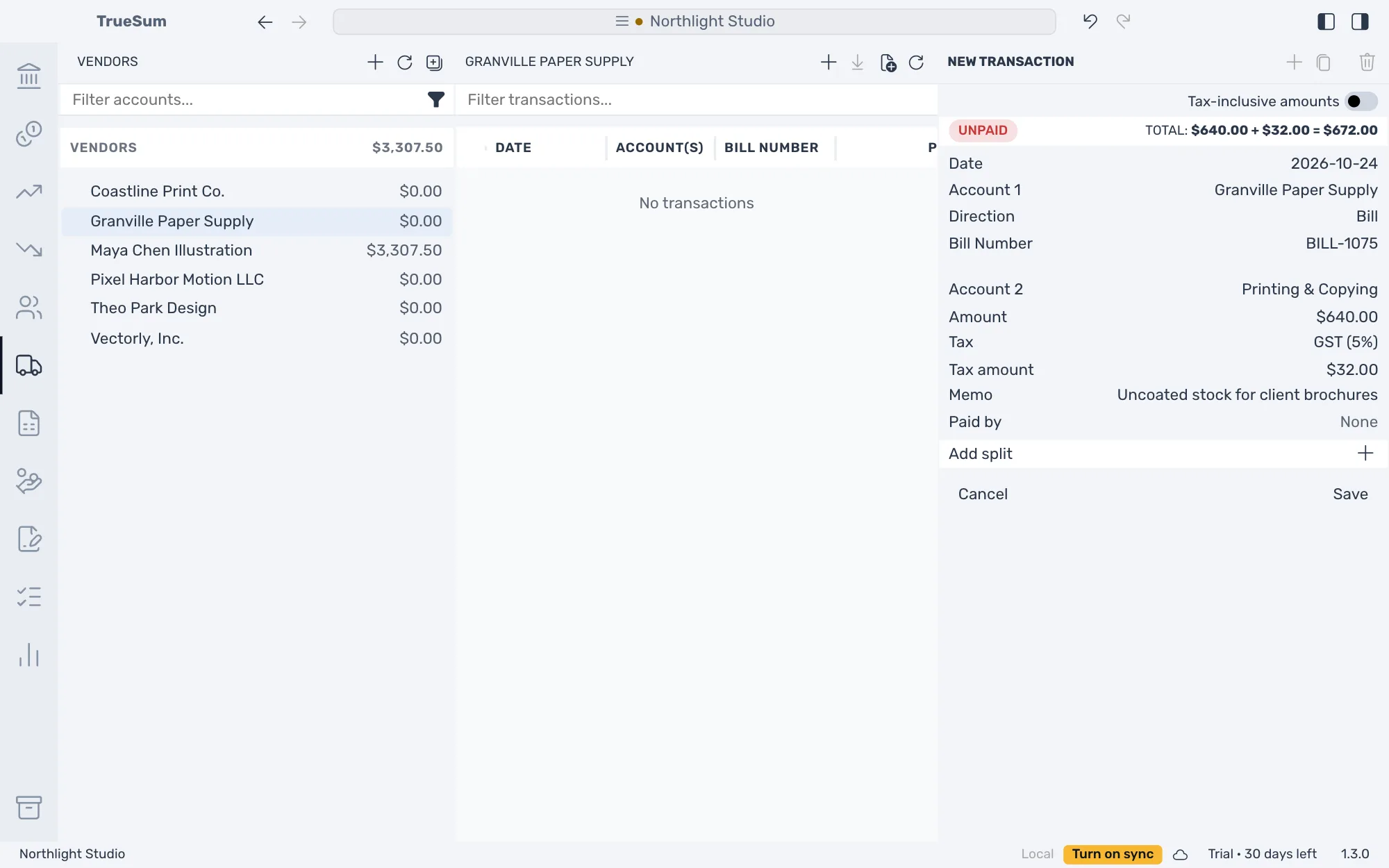Click the Cancel button
Screen dimensions: 1389x868
(x=983, y=494)
